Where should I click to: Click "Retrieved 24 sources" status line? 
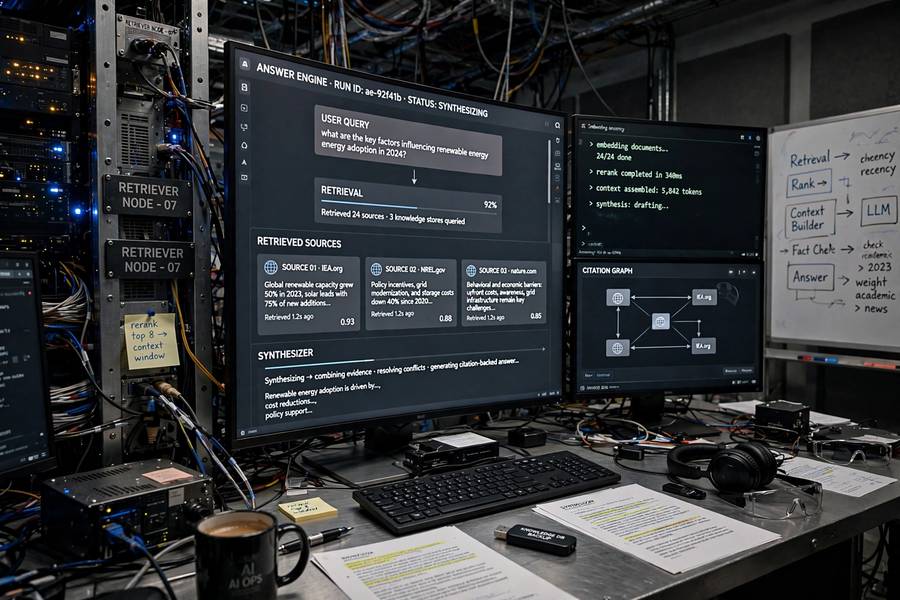pyautogui.click(x=393, y=217)
